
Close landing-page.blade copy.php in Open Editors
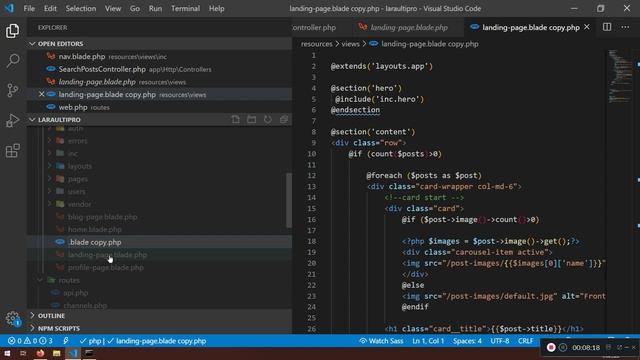tap(42, 94)
